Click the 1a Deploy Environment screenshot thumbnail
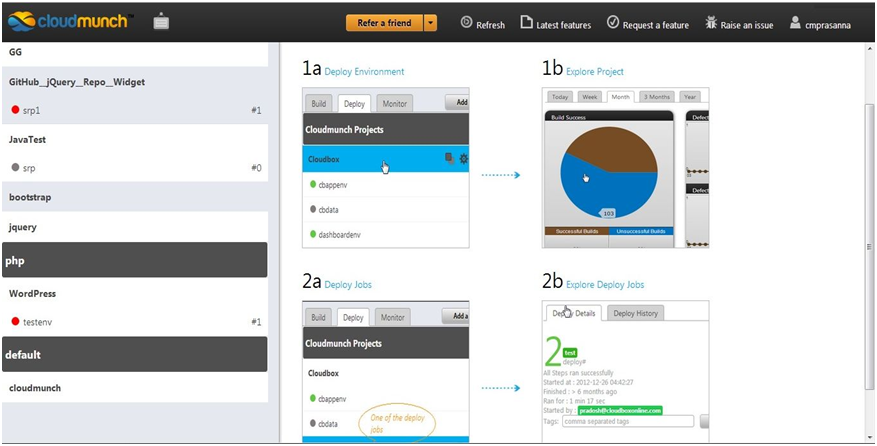This screenshot has height=446, width=877. (385, 168)
